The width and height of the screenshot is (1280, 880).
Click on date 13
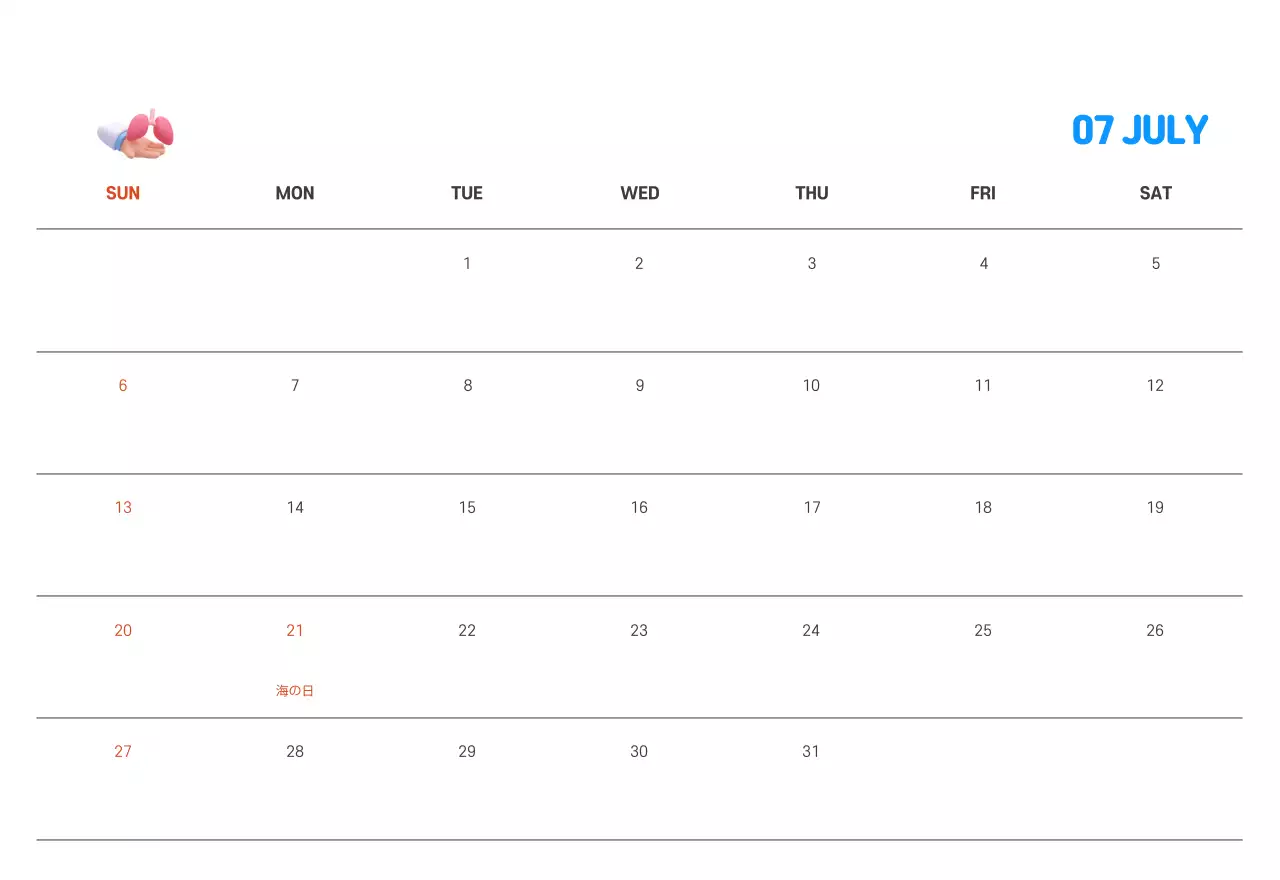click(123, 508)
